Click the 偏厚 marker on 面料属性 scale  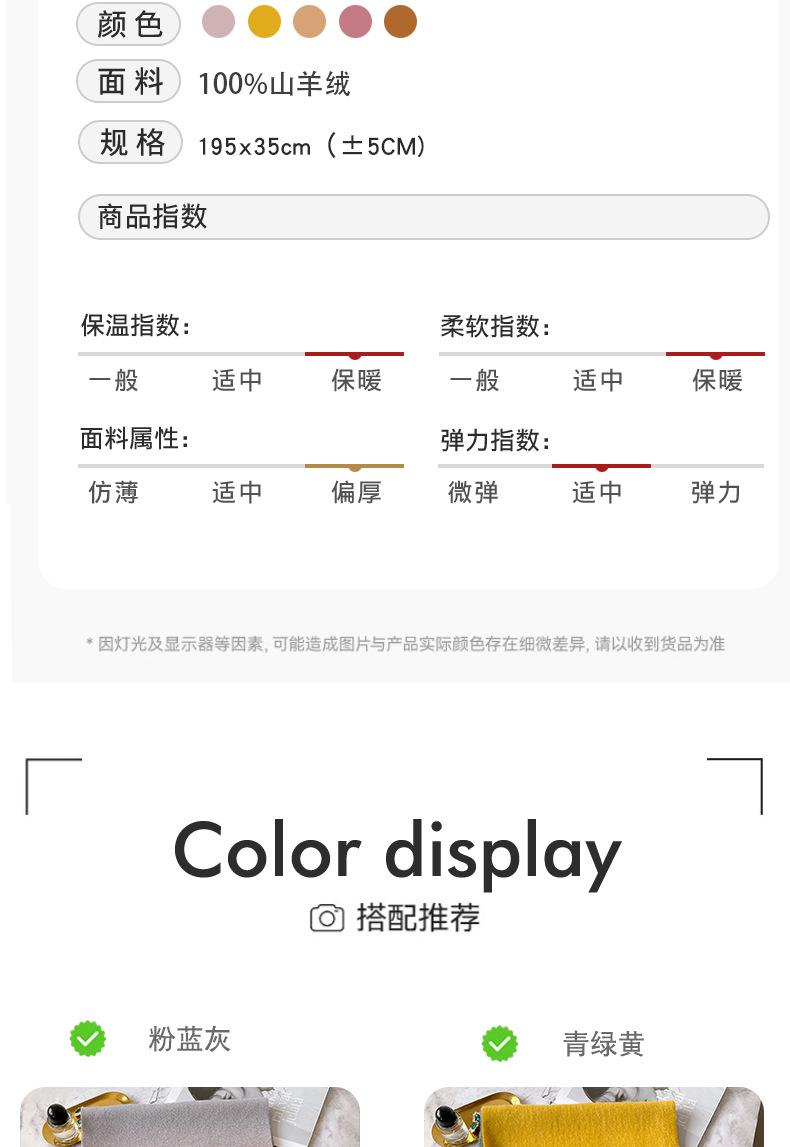355,467
